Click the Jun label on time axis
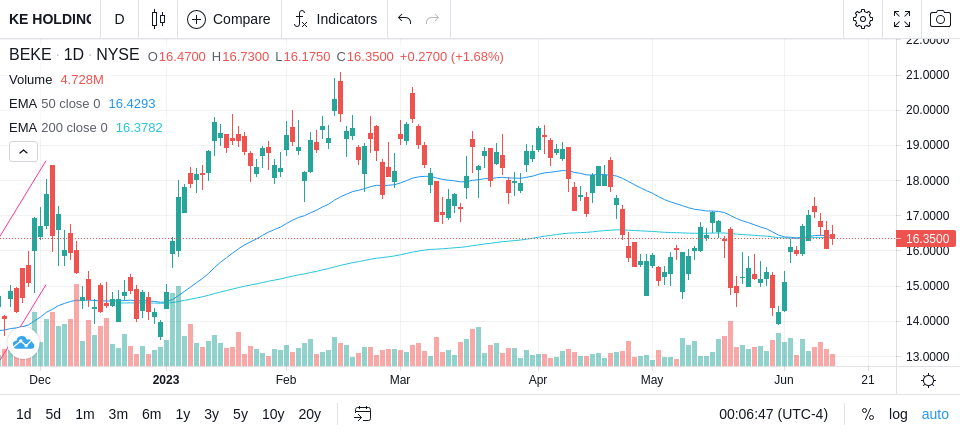Screen dimensions: 960x433 (x=784, y=380)
